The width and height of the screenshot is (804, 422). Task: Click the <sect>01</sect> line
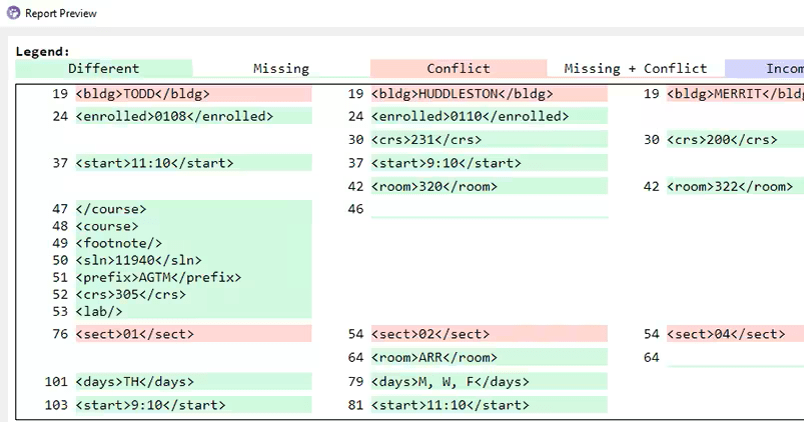pos(193,334)
